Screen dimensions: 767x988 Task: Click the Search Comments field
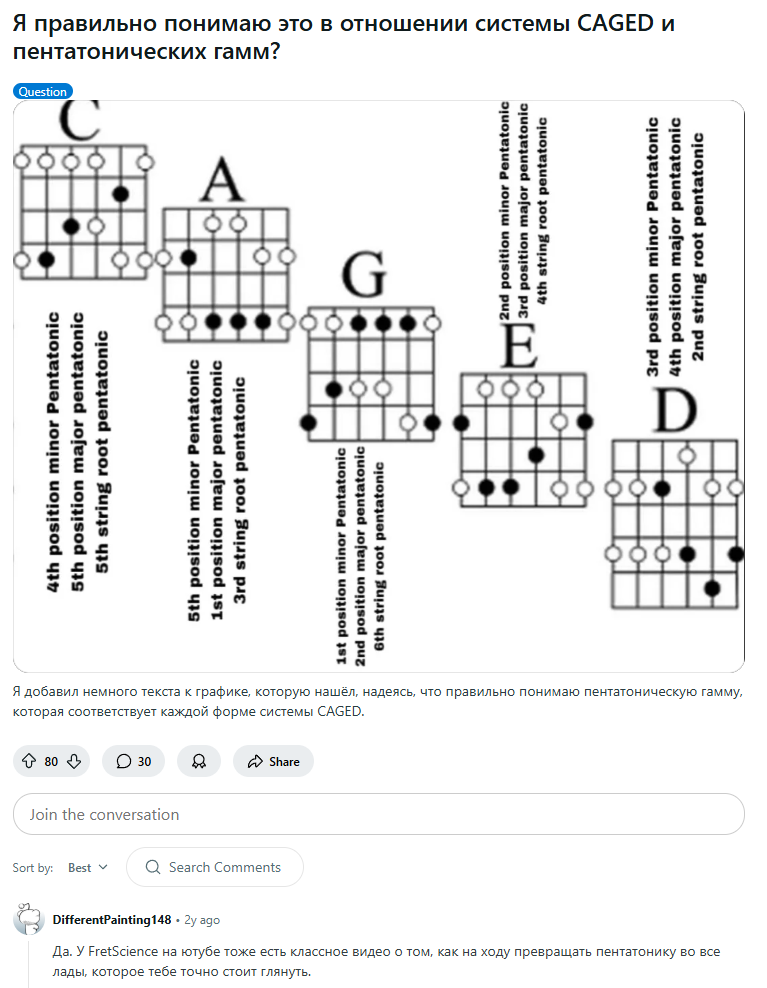(215, 867)
